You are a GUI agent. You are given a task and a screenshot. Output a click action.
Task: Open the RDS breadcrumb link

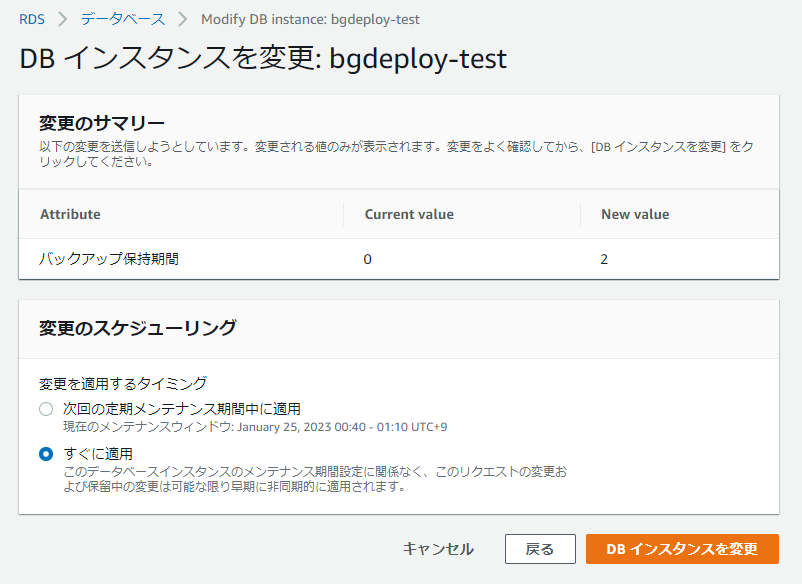click(32, 19)
